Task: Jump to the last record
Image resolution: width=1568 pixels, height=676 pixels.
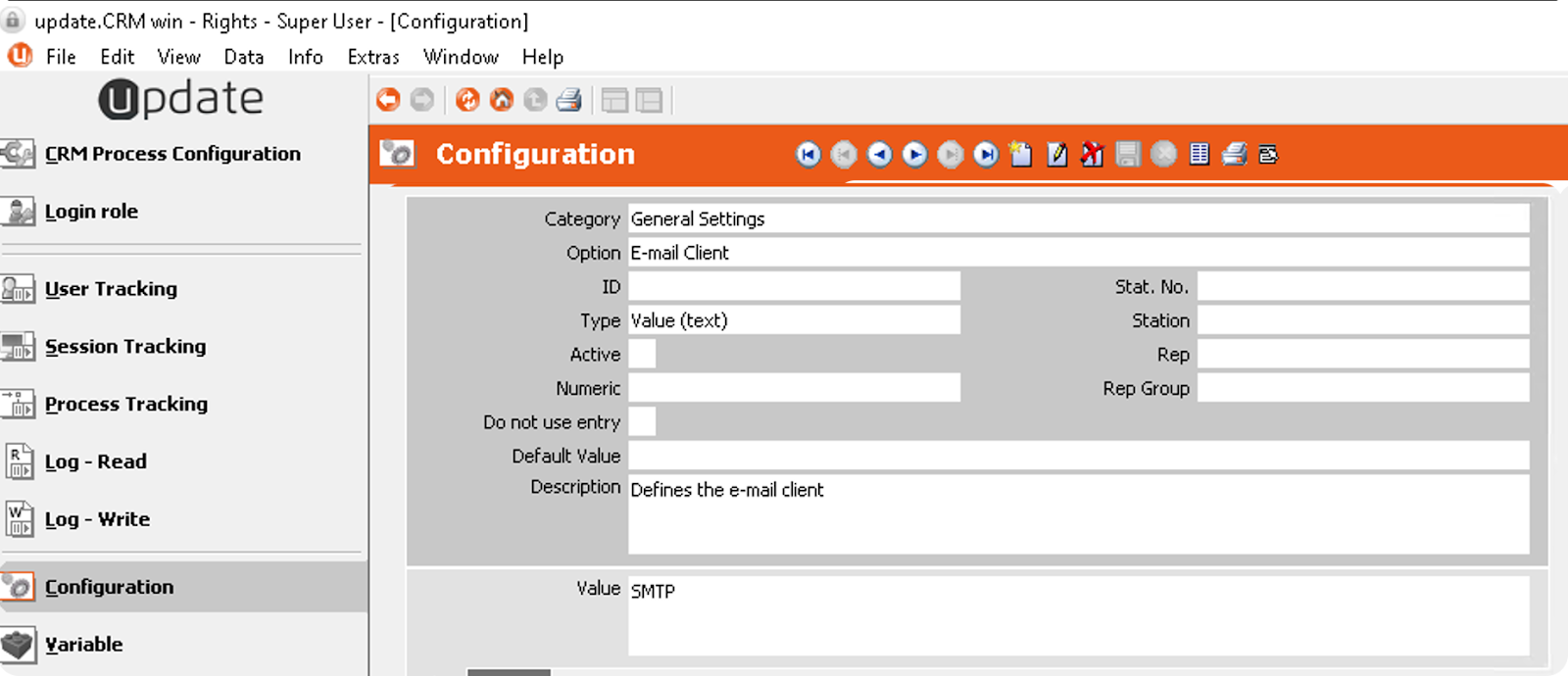Action: [x=986, y=154]
